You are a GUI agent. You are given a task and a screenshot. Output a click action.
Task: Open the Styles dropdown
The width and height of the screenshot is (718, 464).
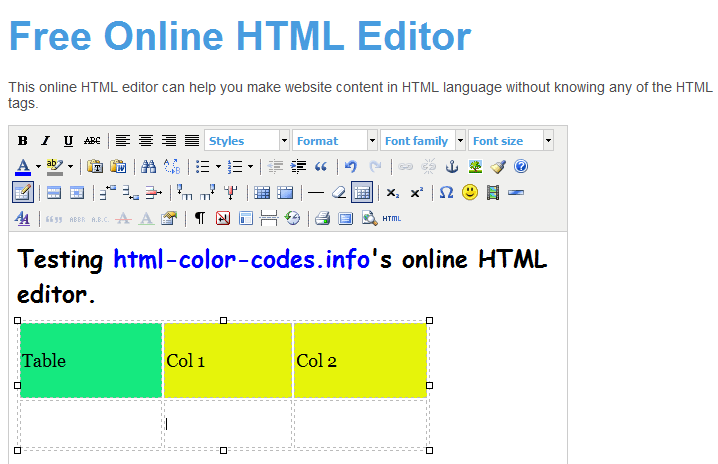pos(247,141)
